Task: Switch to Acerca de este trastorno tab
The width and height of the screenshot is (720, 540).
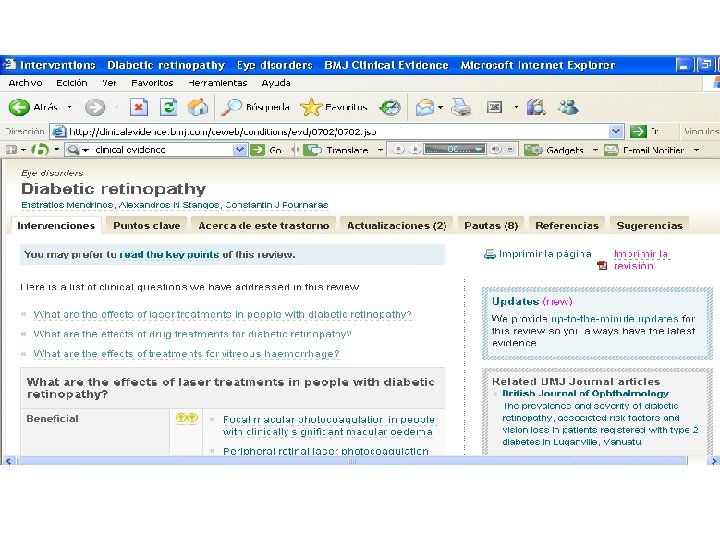Action: coord(264,225)
